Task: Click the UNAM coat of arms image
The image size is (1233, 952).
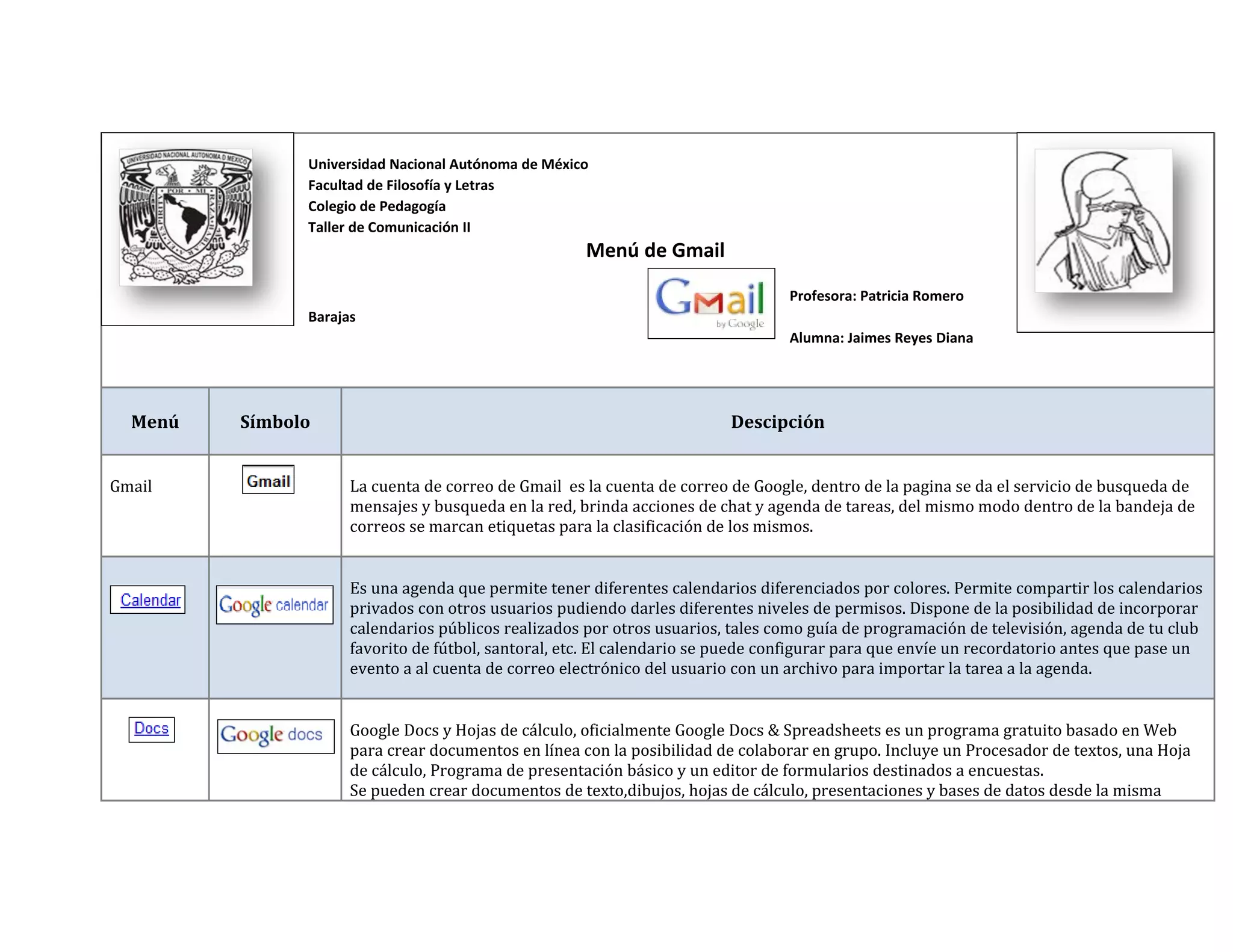Action: tap(185, 217)
